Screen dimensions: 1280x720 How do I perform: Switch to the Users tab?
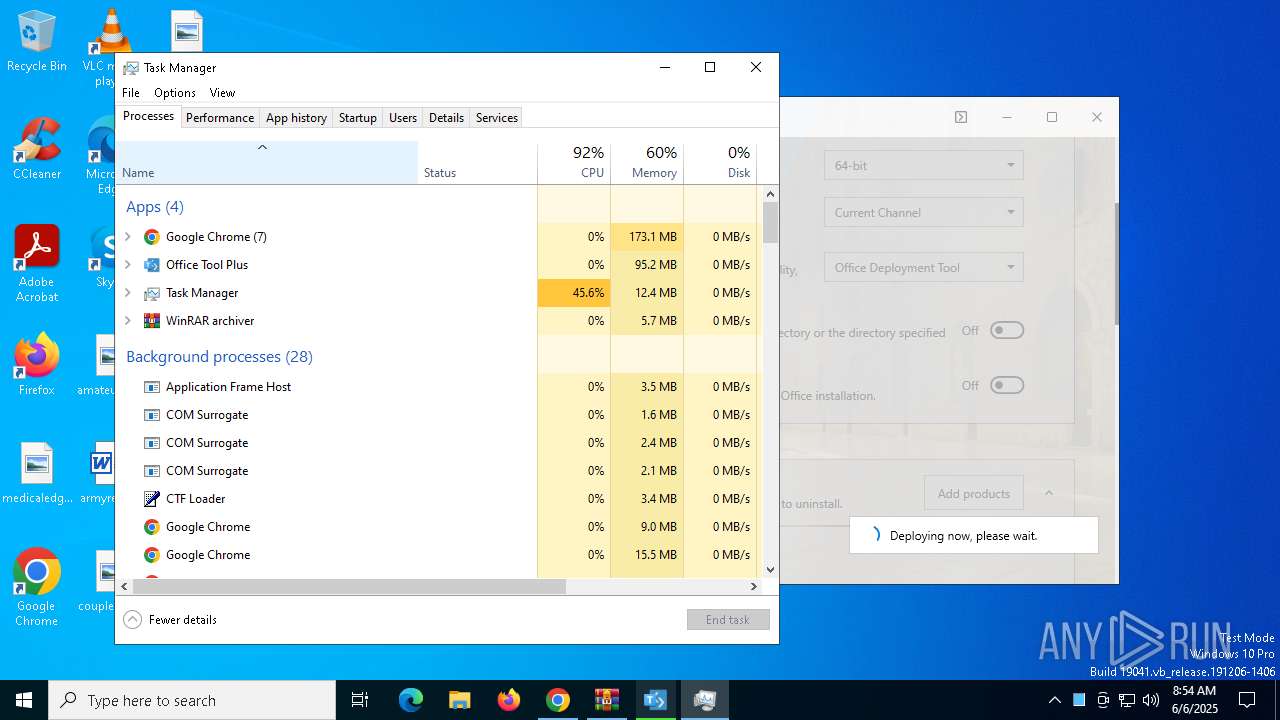point(403,118)
